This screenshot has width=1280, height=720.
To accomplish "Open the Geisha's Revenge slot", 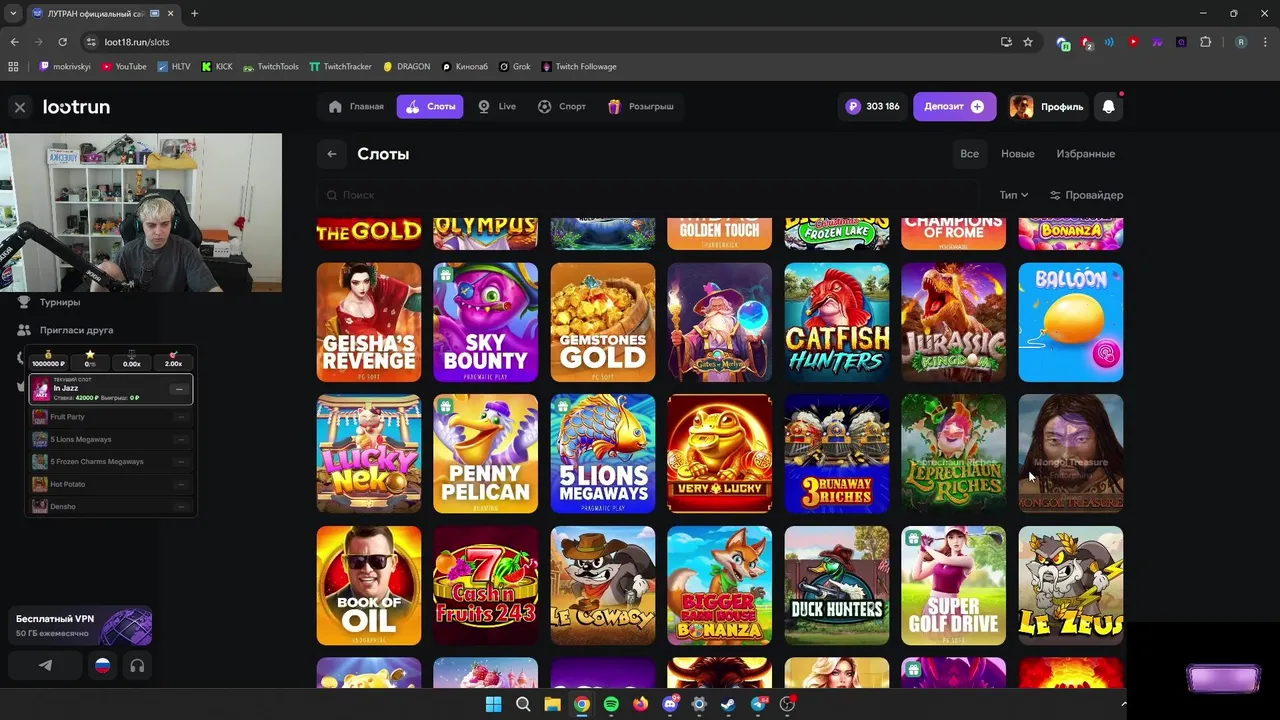I will pyautogui.click(x=369, y=322).
